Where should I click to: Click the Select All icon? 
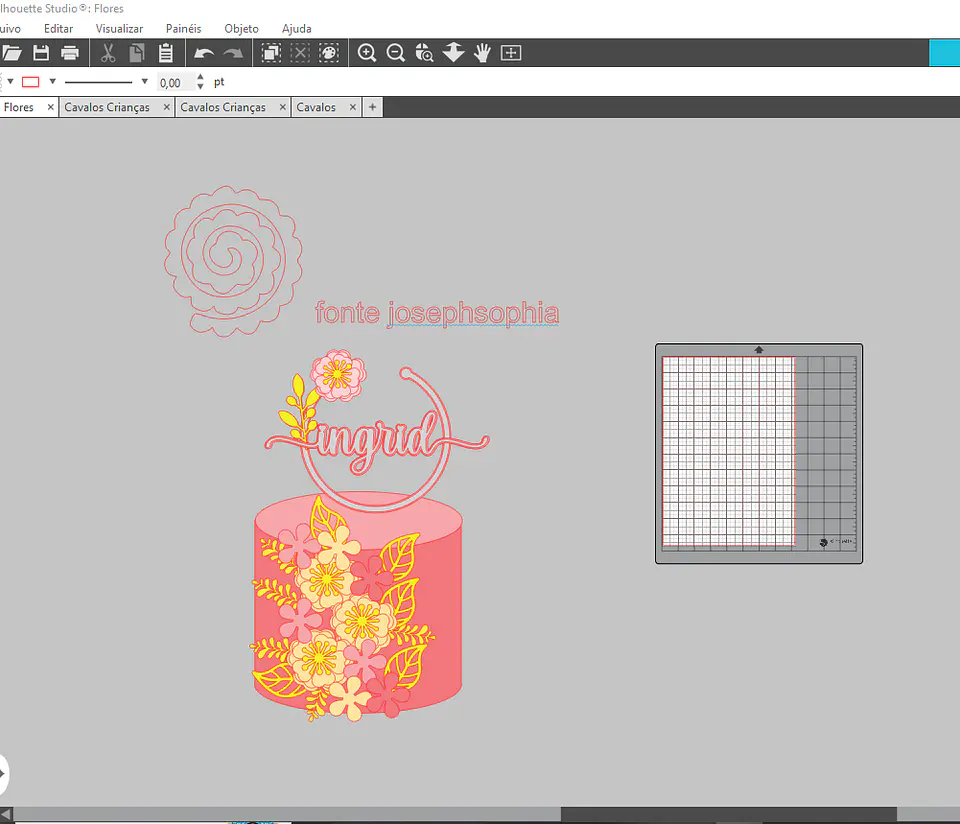271,53
